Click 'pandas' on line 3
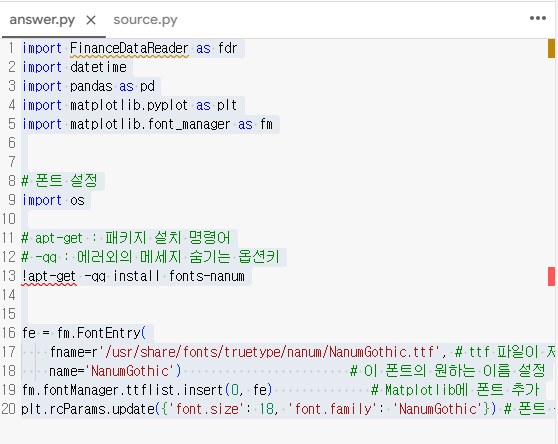Viewport: 558px width, 444px height. click(x=91, y=86)
